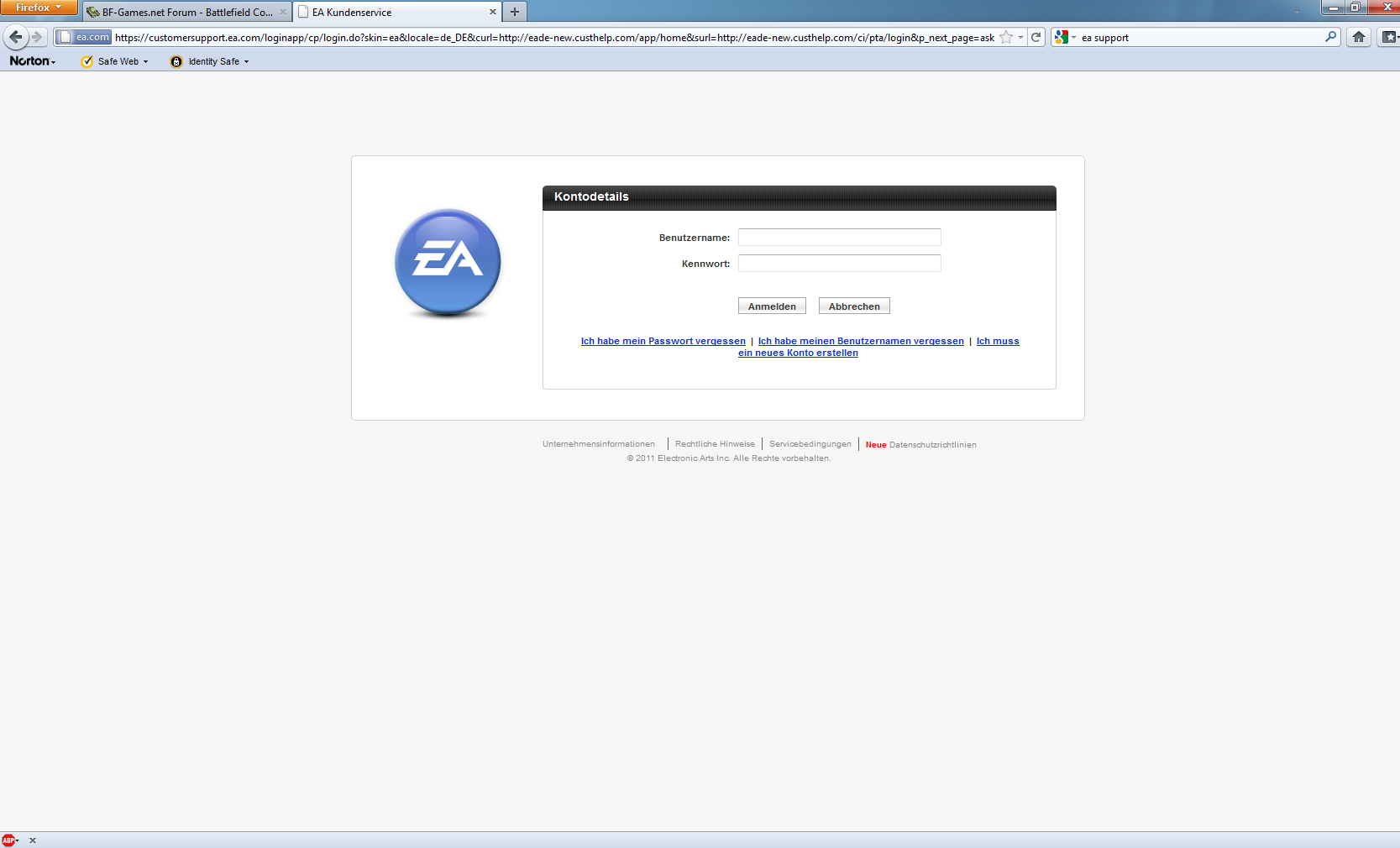The width and height of the screenshot is (1400, 848).
Task: Open the bookmarks toolbar icon at far right
Action: (x=1389, y=37)
